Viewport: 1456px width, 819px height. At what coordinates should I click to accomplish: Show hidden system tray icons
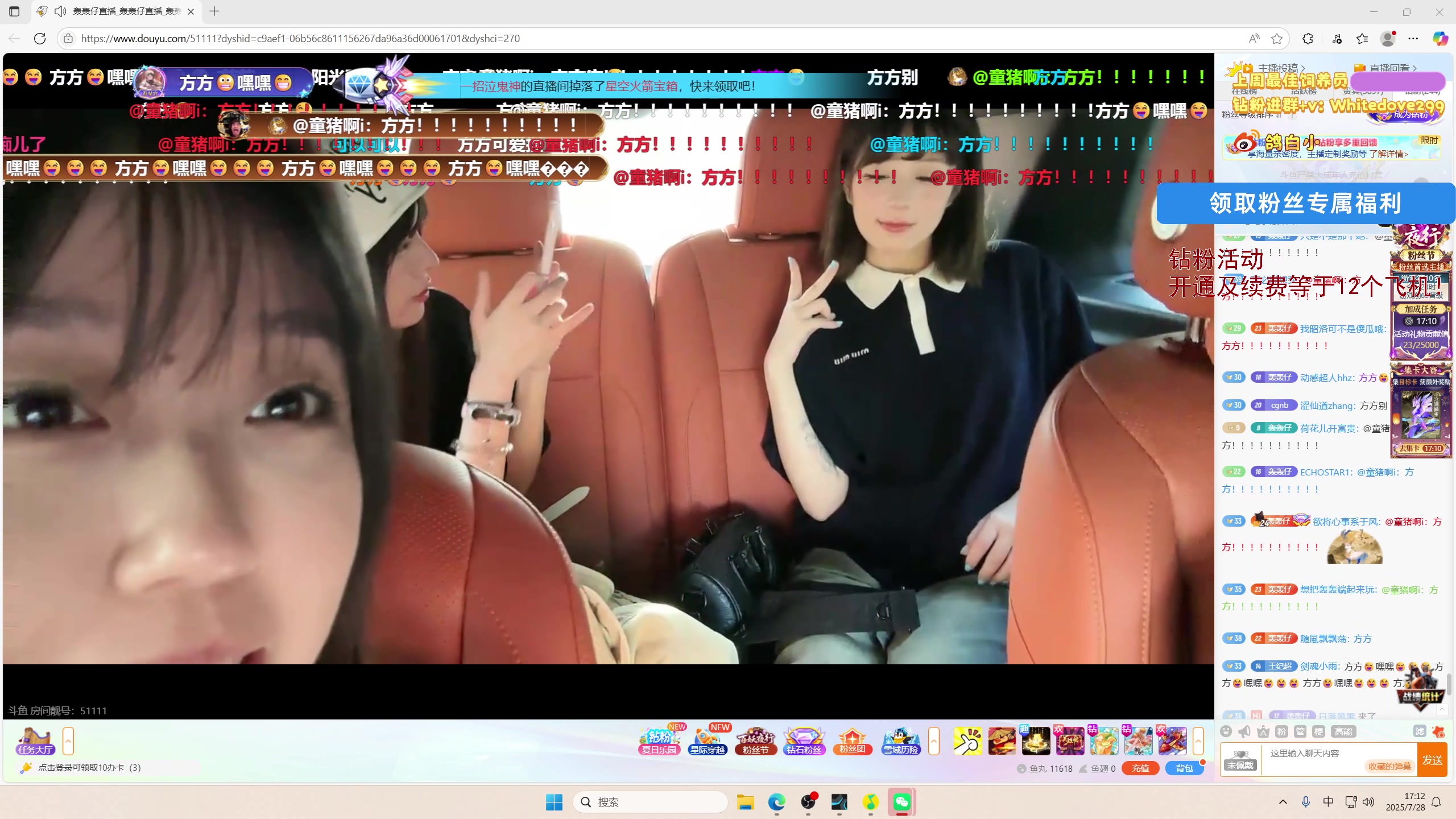pos(1283,802)
